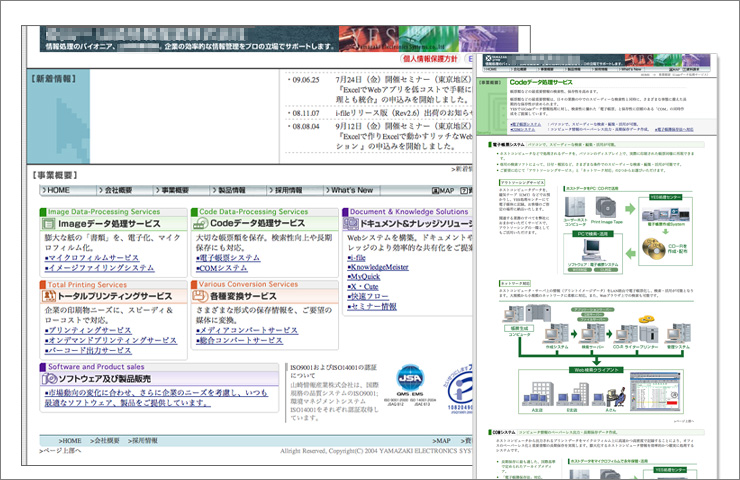The image size is (740, 480).
Task: Open メディアコンバートサービス link
Action: point(247,330)
